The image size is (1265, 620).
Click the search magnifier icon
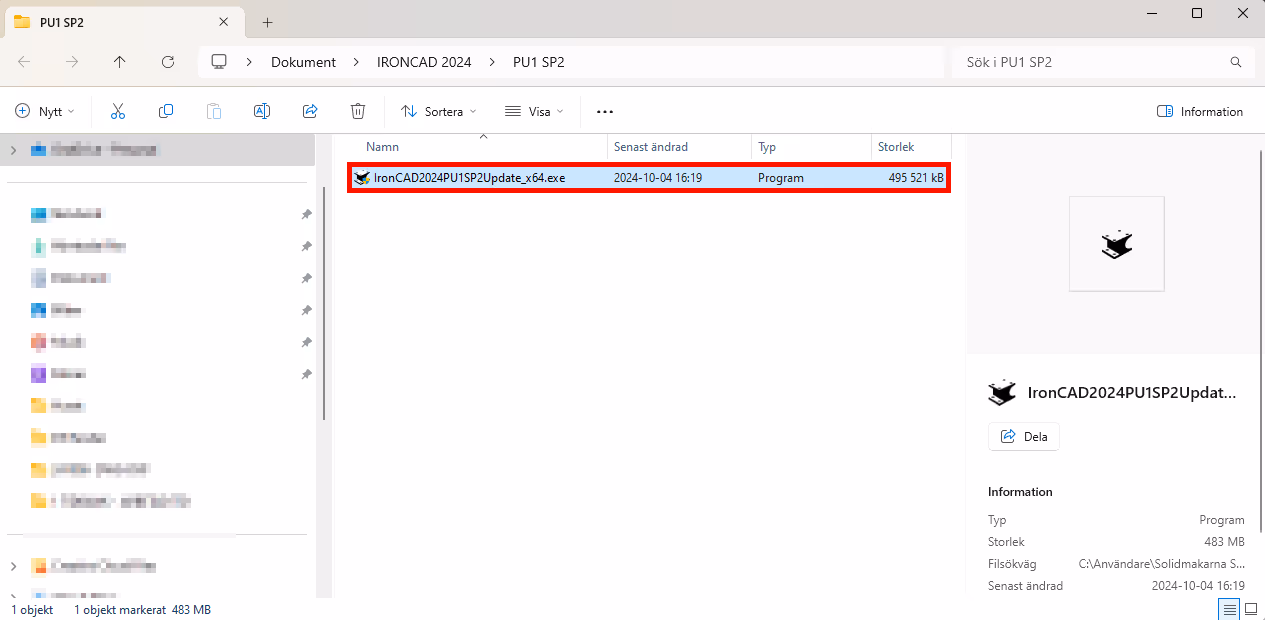coord(1235,62)
